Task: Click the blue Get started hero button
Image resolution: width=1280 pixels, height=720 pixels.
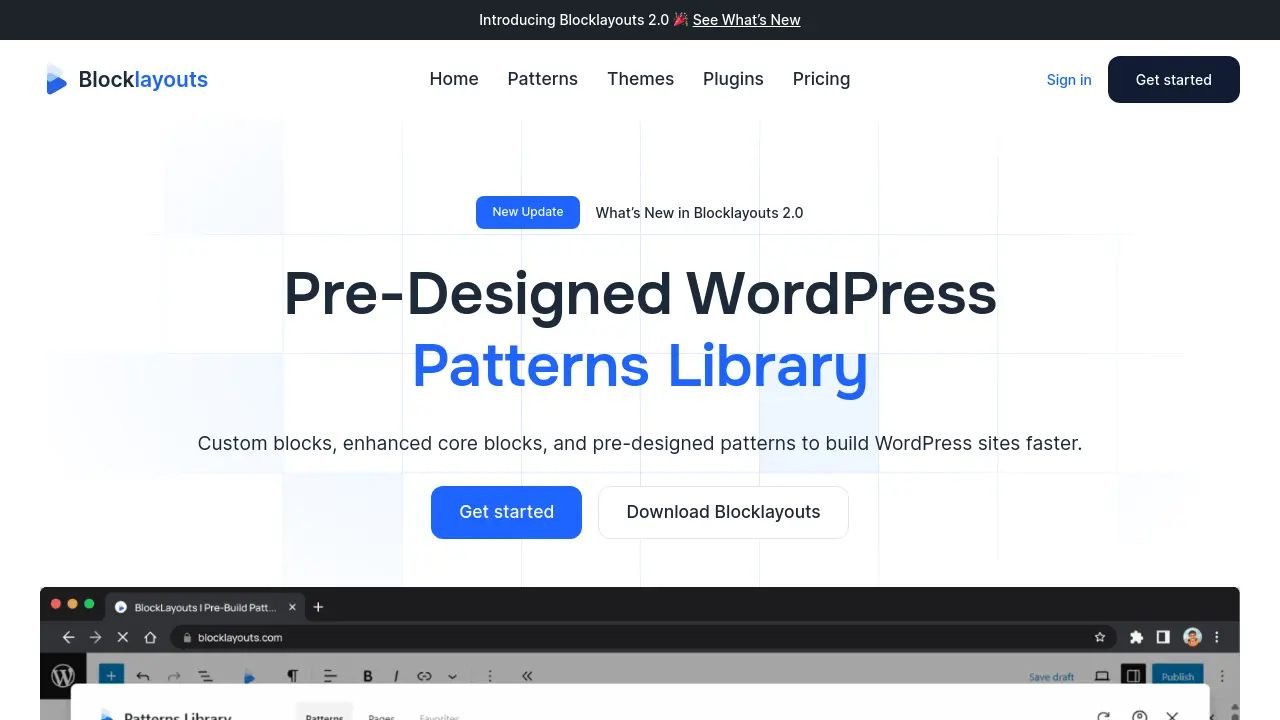Action: pyautogui.click(x=507, y=512)
